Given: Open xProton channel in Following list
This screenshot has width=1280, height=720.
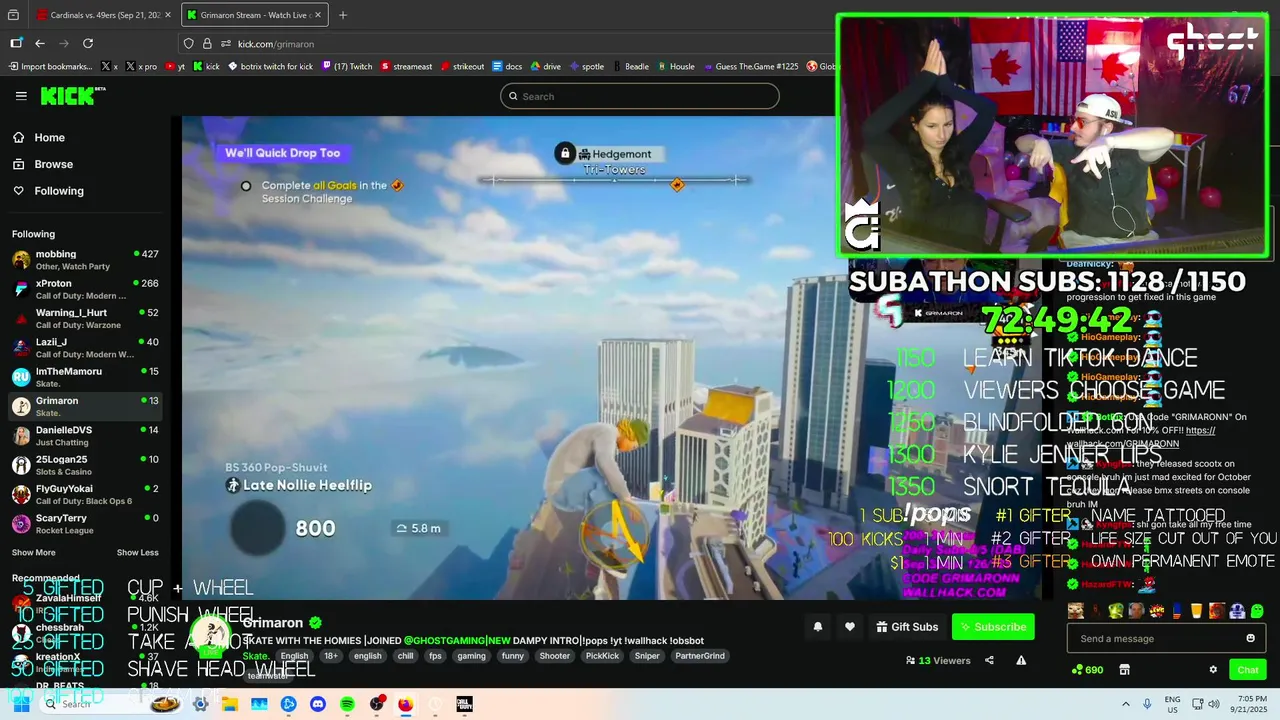Looking at the screenshot, I should (x=85, y=289).
